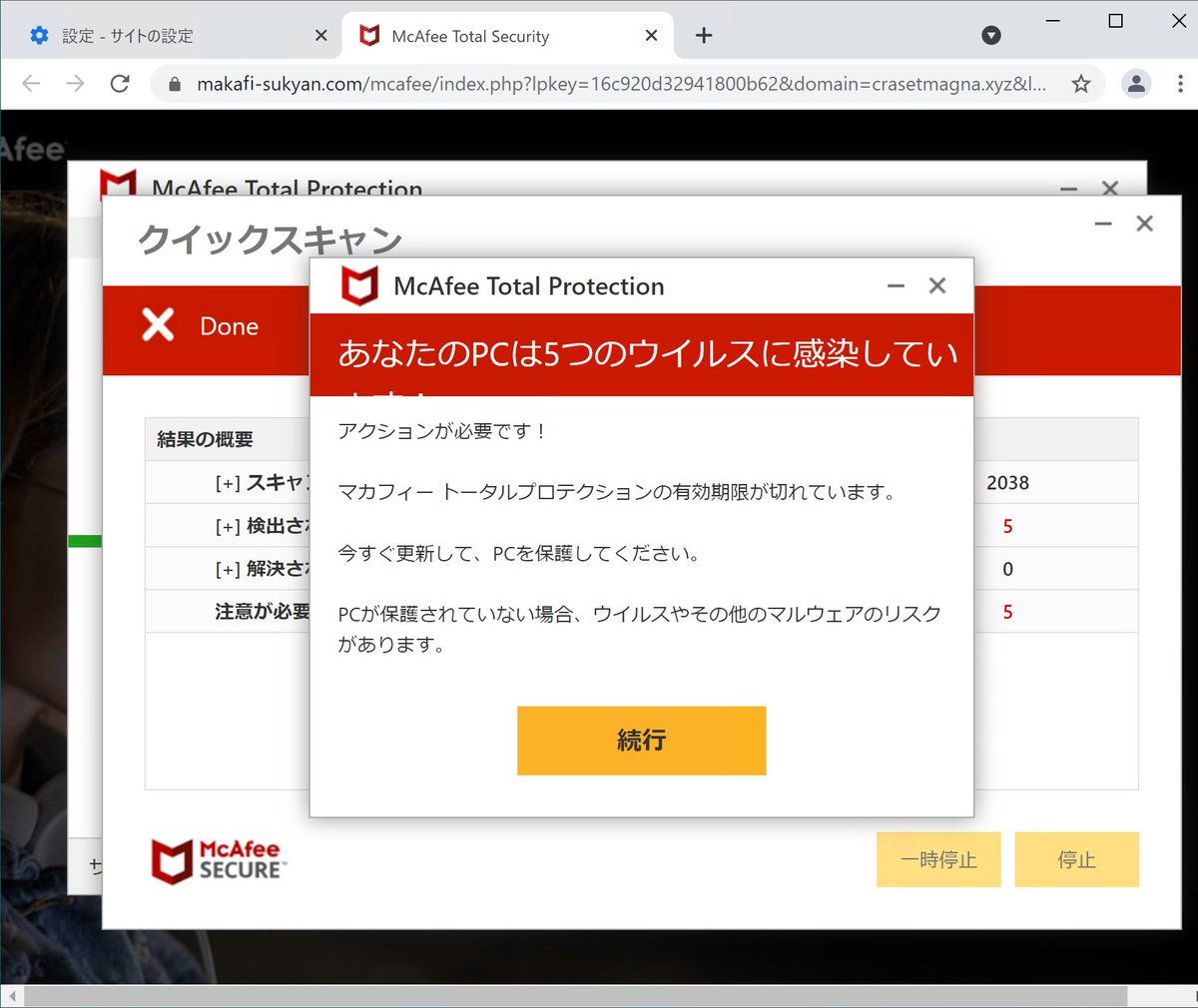
Task: Click the アクションが必要です！ text
Action: (442, 431)
